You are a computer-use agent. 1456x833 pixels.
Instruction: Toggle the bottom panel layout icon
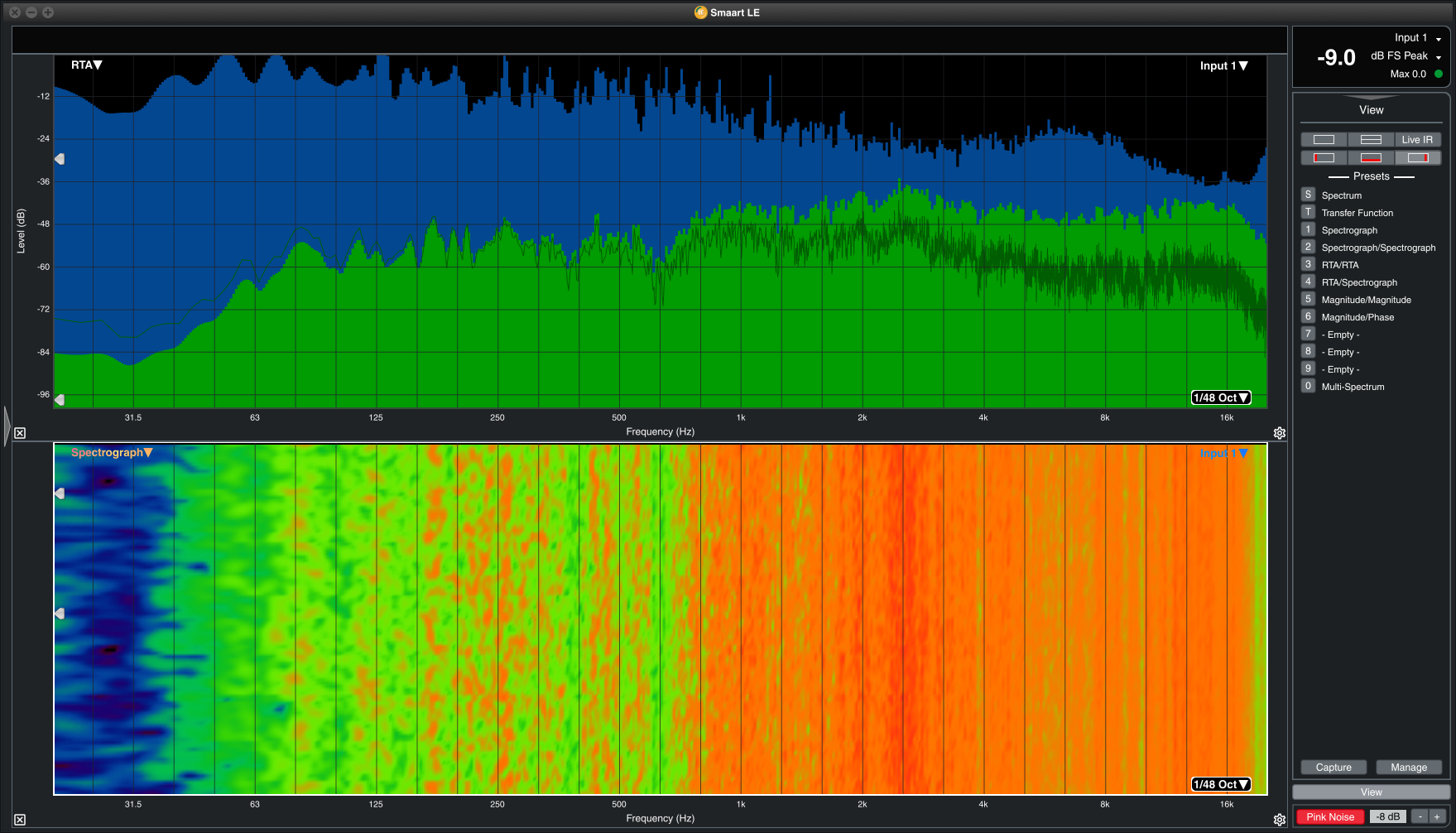1371,157
